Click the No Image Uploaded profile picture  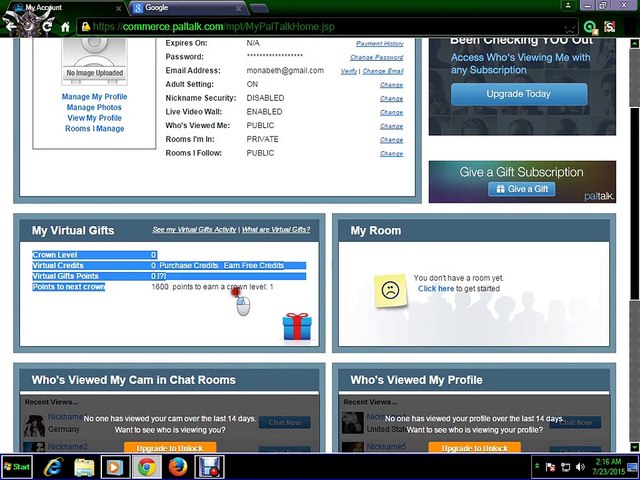click(94, 61)
